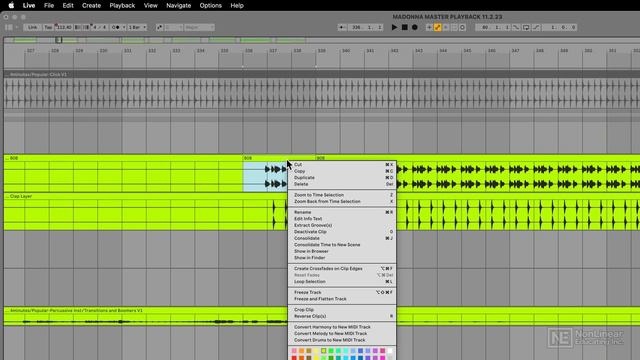This screenshot has height=360, width=640.
Task: Select Convert Harmony to New MIDI Track
Action: 342,327
